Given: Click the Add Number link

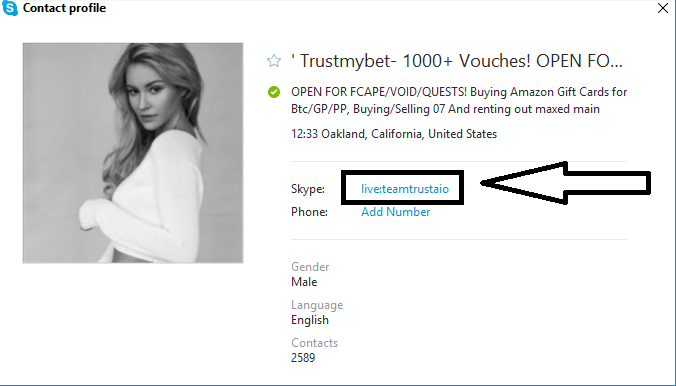Looking at the screenshot, I should (395, 212).
